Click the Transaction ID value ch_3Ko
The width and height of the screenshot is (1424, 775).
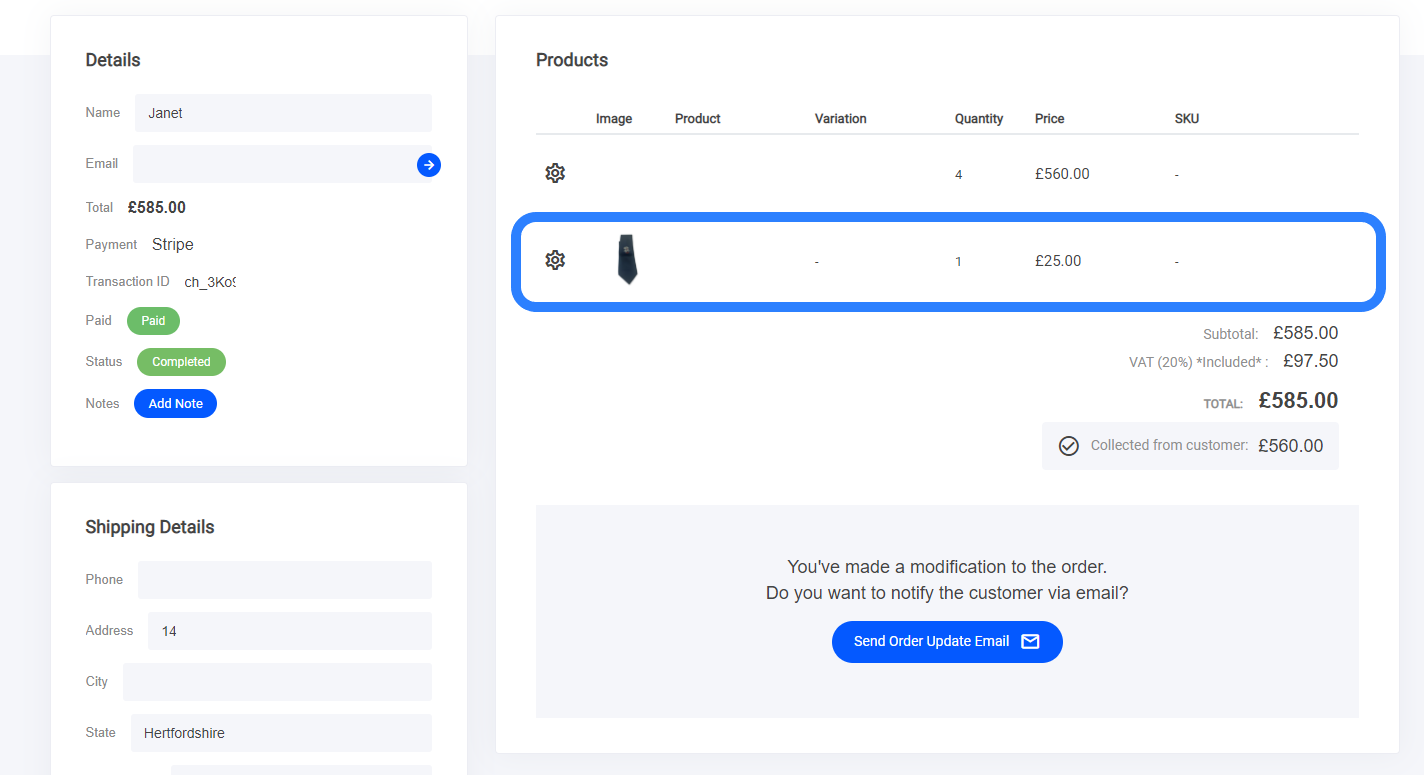(209, 282)
